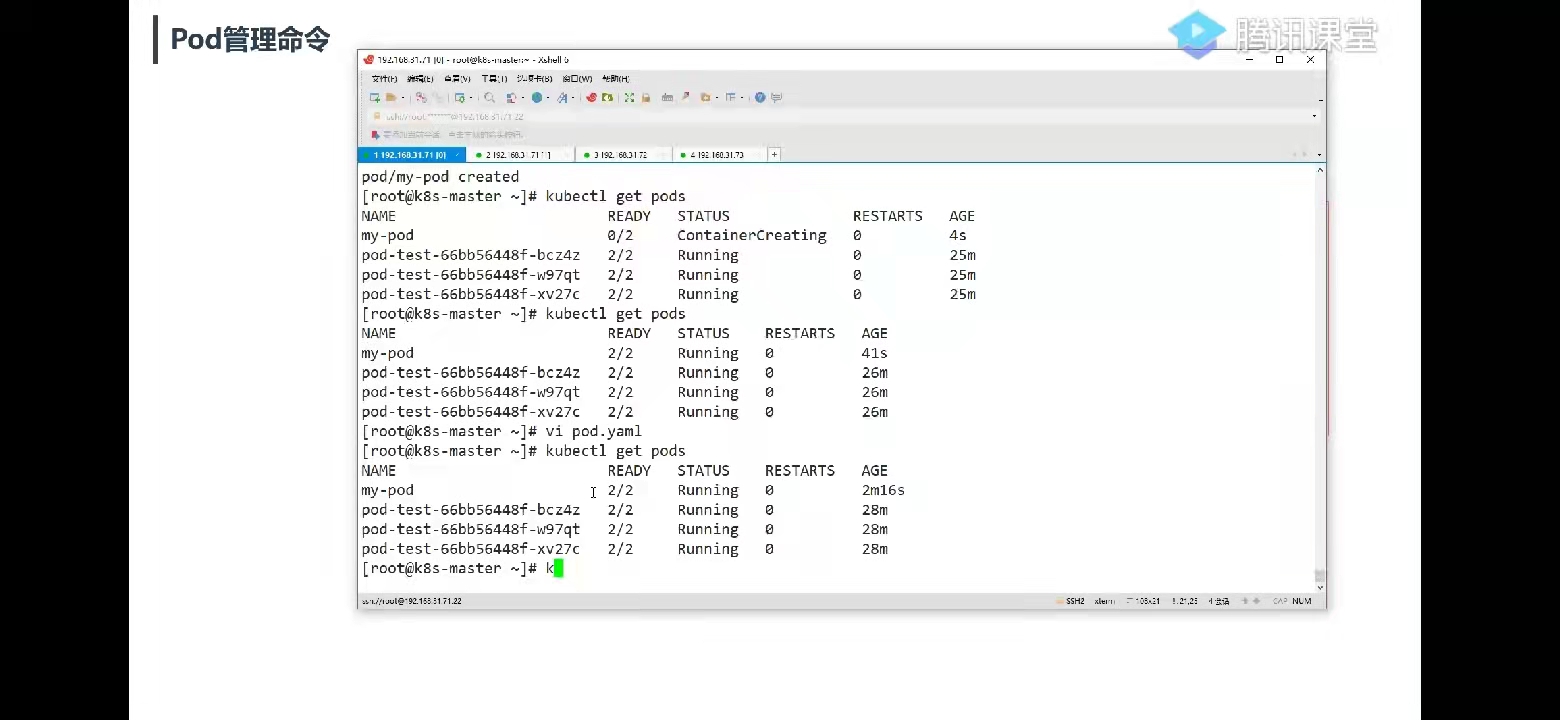Click the Copy icon in the toolbar

point(421,98)
